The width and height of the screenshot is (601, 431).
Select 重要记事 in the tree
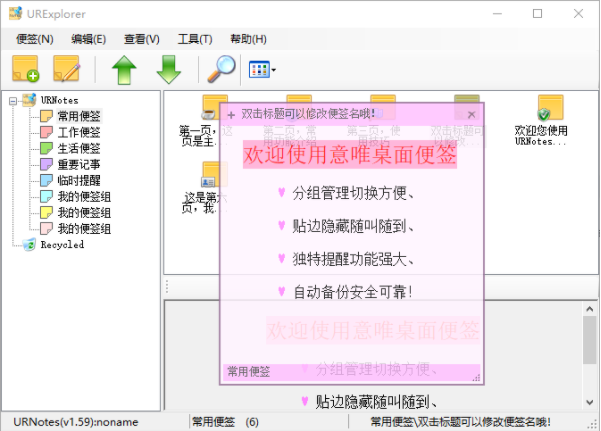click(79, 165)
